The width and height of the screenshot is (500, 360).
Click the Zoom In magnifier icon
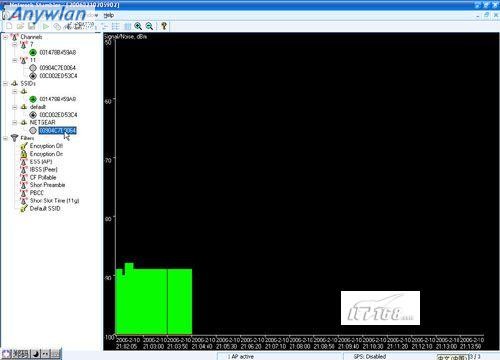(138, 26)
